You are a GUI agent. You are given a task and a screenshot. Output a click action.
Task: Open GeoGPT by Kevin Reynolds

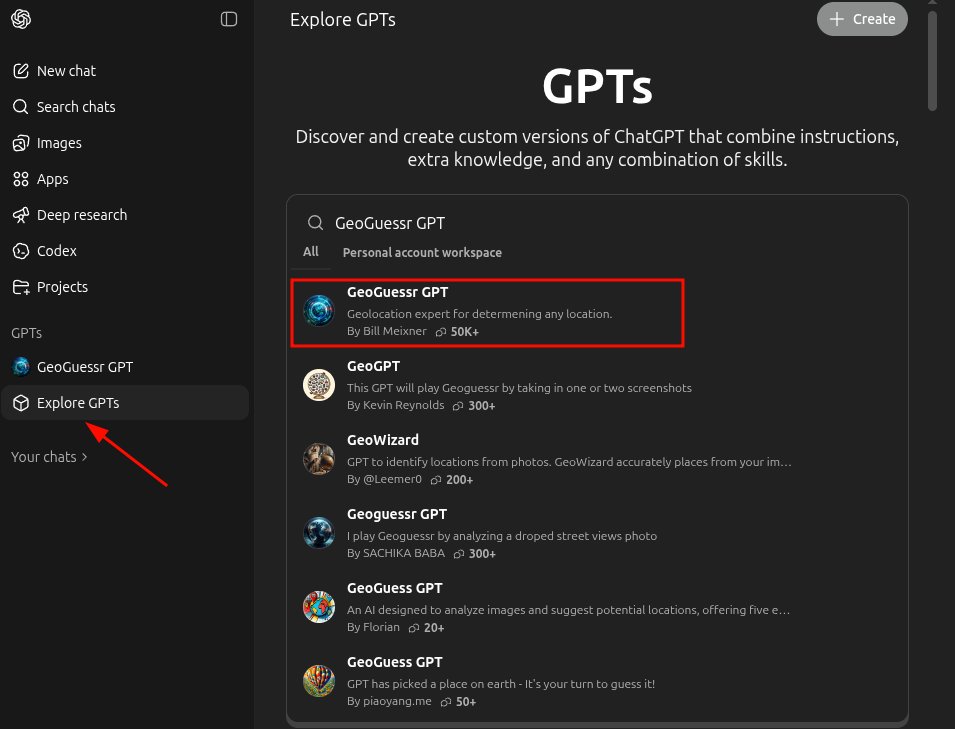click(597, 386)
